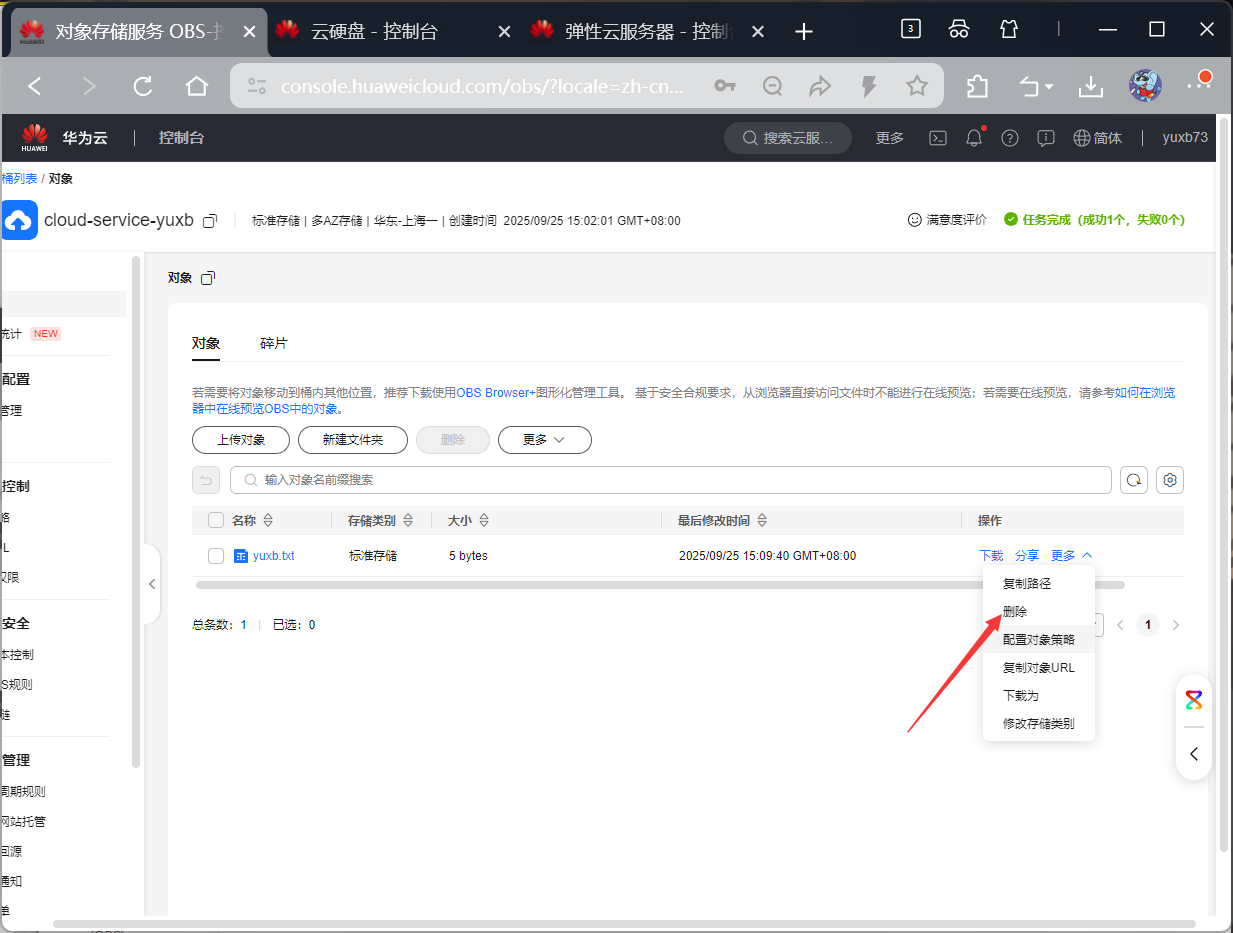Screen dimensions: 1233x933
Task: Sort by 大小 column
Action: (x=484, y=521)
